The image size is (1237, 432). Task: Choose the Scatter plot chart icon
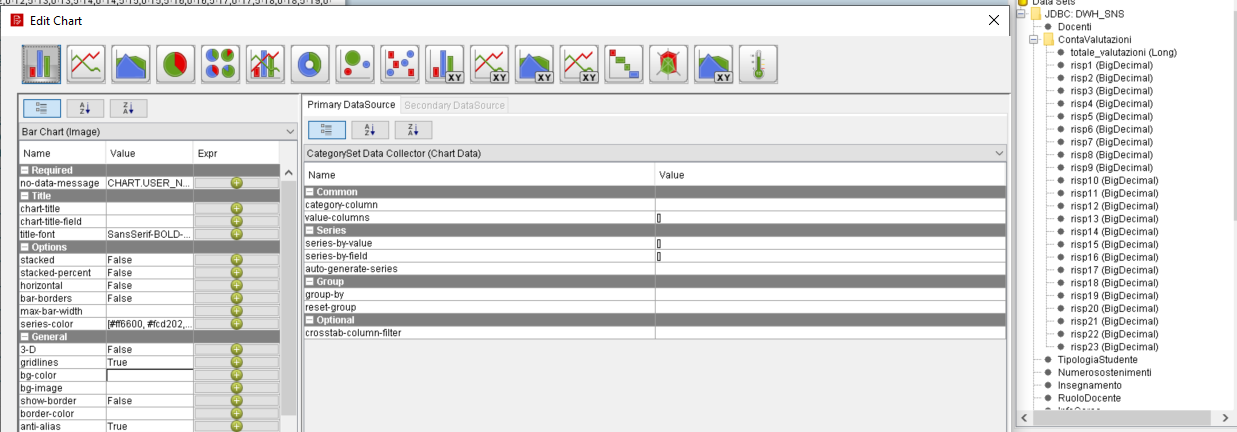[x=400, y=63]
